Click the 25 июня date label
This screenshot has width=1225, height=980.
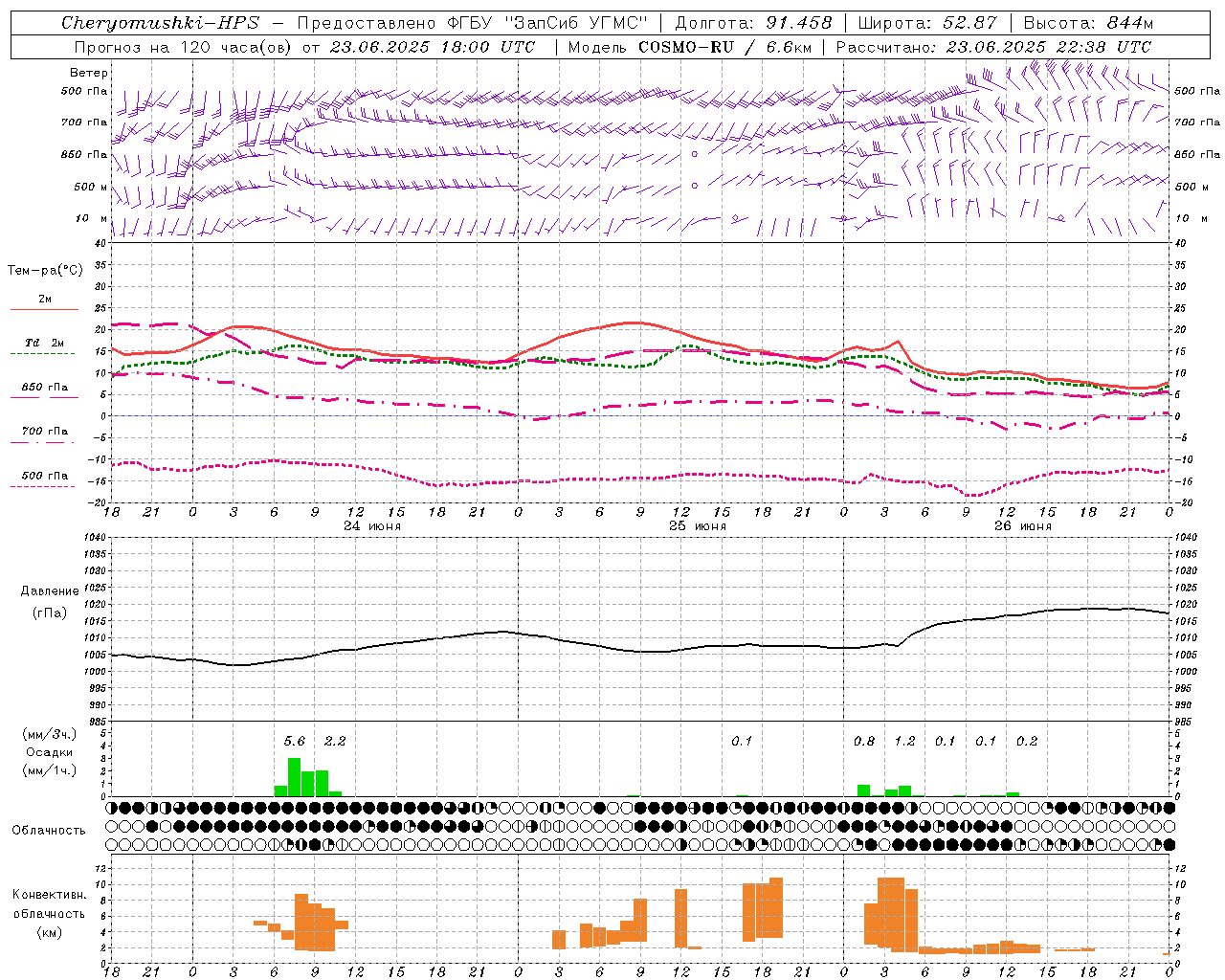coord(698,526)
